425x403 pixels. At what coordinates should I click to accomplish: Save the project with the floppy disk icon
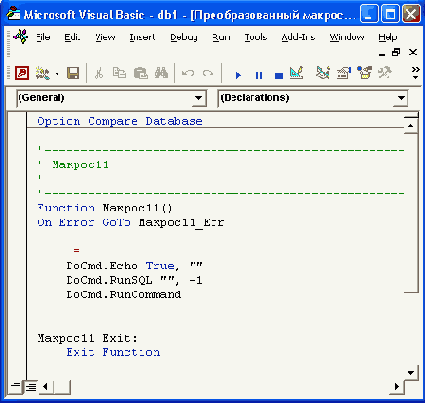73,73
